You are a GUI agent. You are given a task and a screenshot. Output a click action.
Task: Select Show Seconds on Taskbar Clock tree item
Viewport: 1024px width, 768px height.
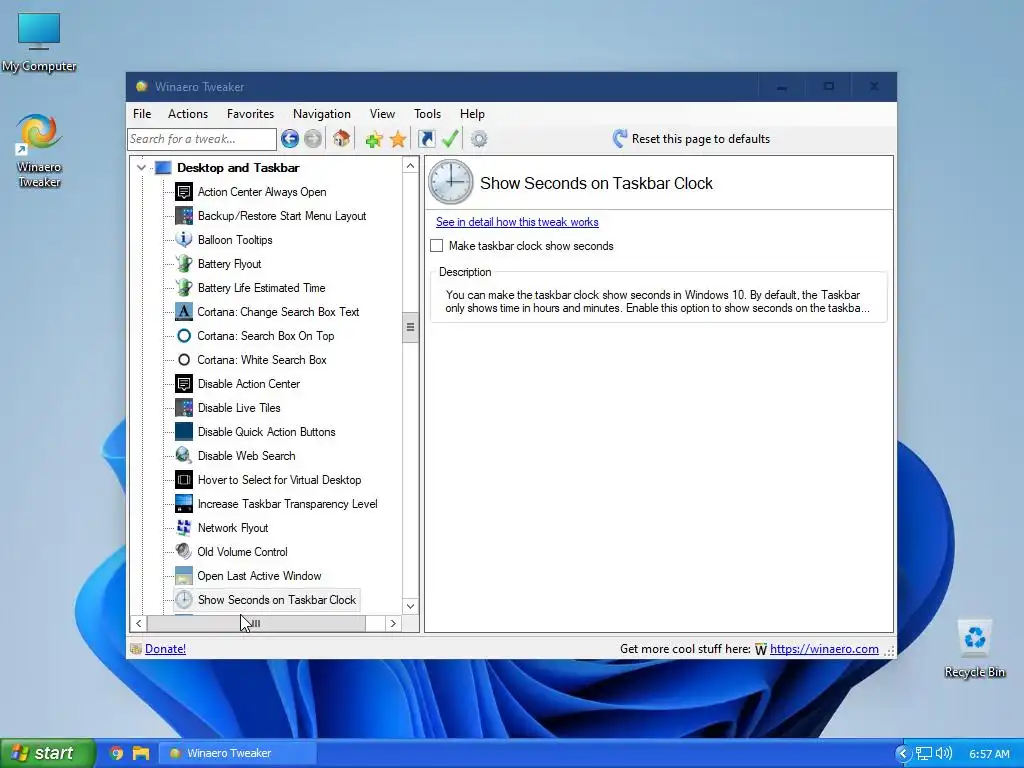[277, 600]
